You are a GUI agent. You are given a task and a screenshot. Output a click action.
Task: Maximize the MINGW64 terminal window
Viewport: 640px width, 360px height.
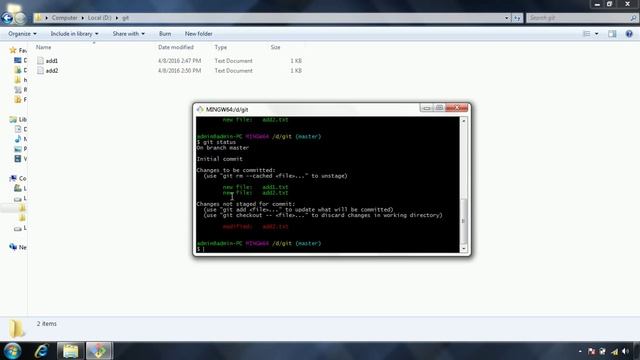(439, 108)
